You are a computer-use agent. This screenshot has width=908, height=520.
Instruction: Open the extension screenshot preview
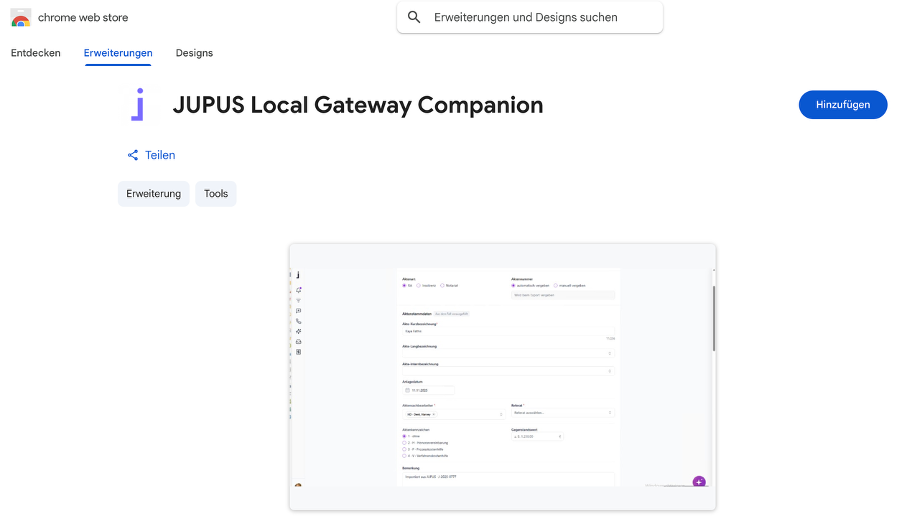coord(503,377)
